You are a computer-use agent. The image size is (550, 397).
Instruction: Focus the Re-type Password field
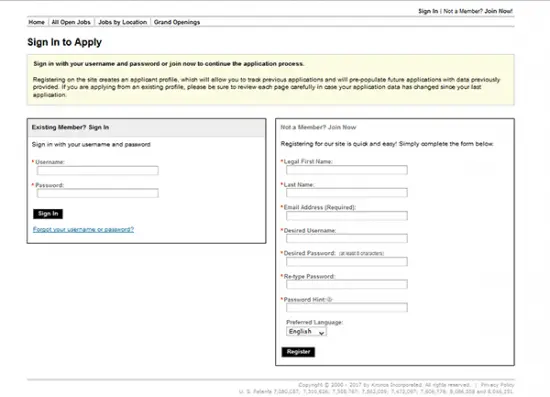[x=347, y=284]
